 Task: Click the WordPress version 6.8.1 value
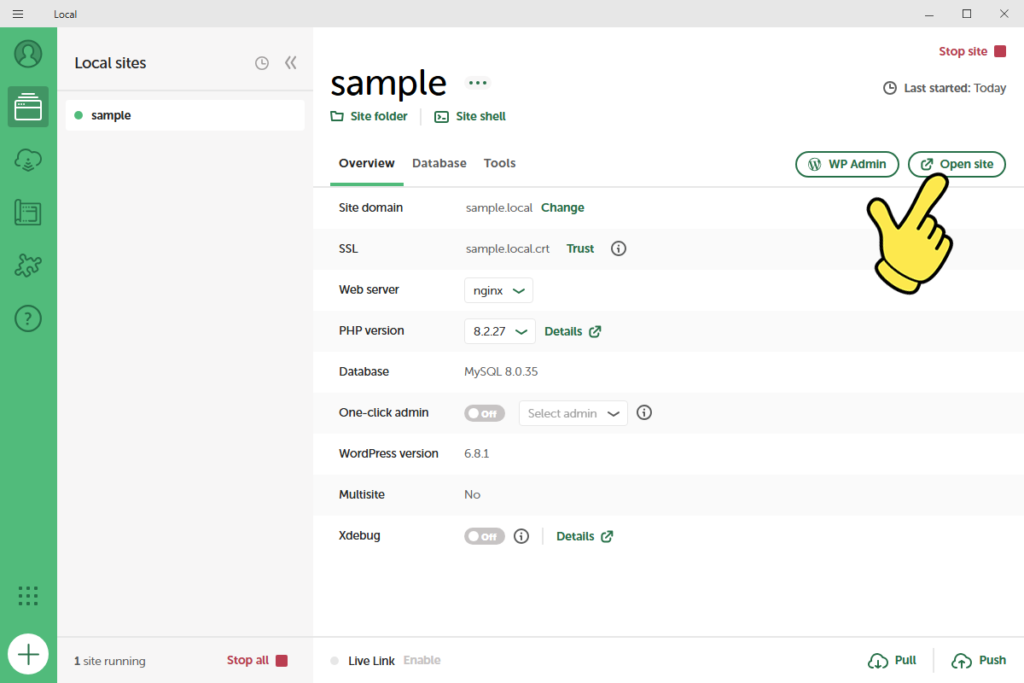click(476, 454)
